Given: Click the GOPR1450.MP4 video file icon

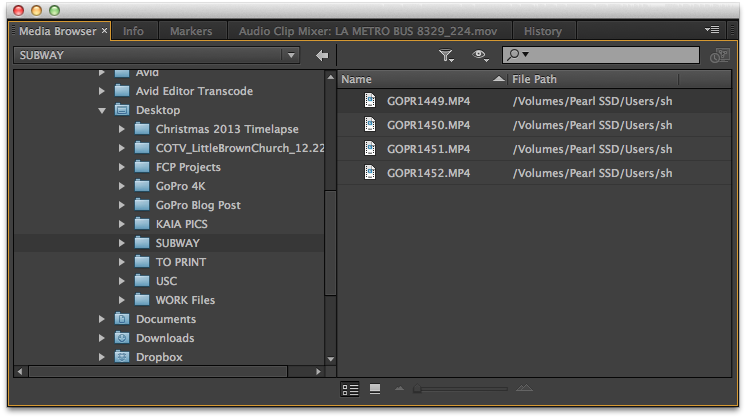Looking at the screenshot, I should click(x=370, y=125).
